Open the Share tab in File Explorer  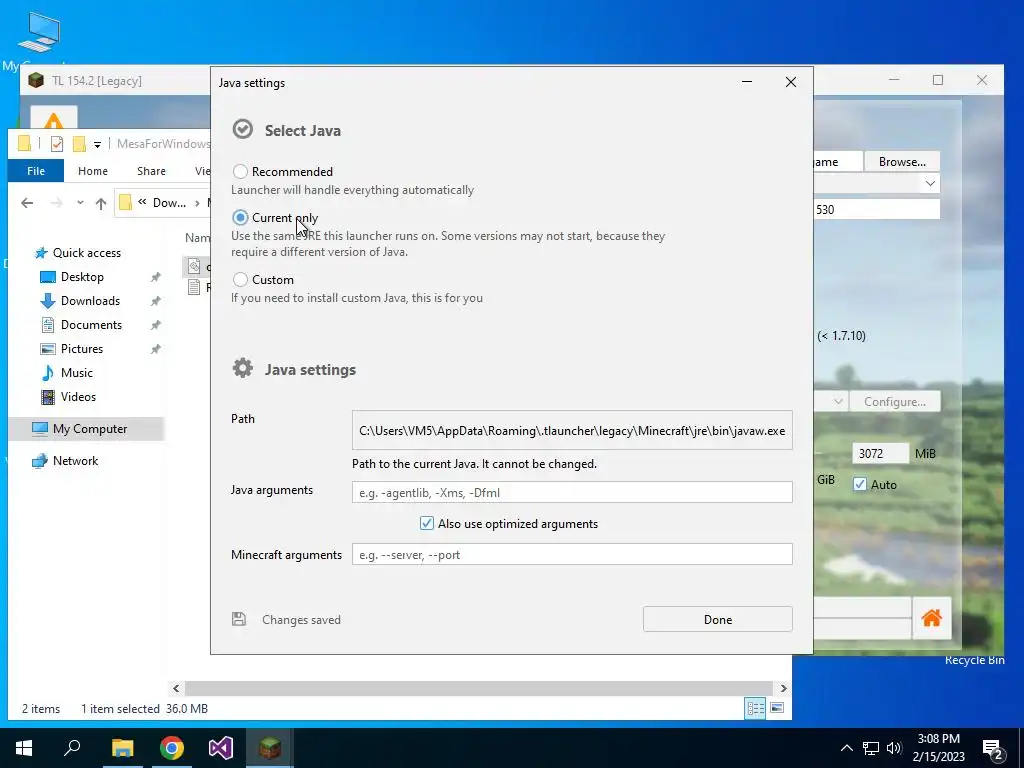pyautogui.click(x=151, y=171)
